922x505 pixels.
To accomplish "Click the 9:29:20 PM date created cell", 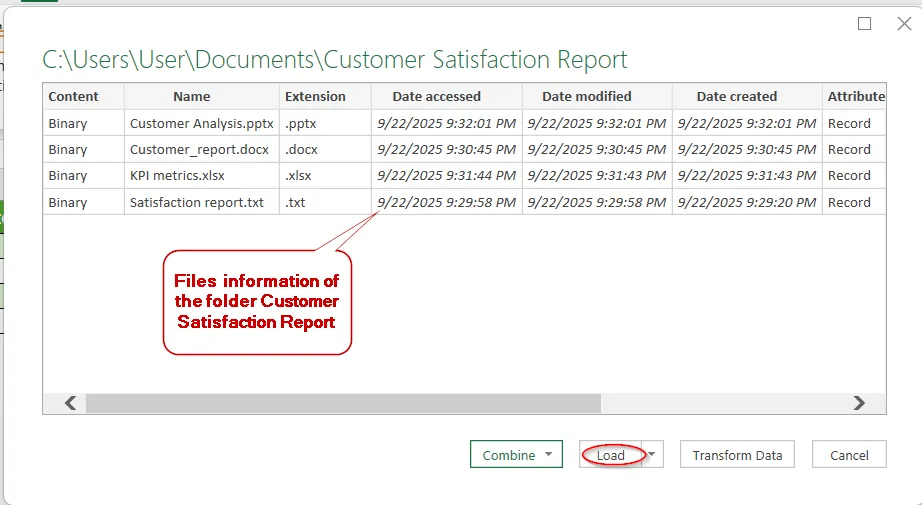I will click(747, 202).
